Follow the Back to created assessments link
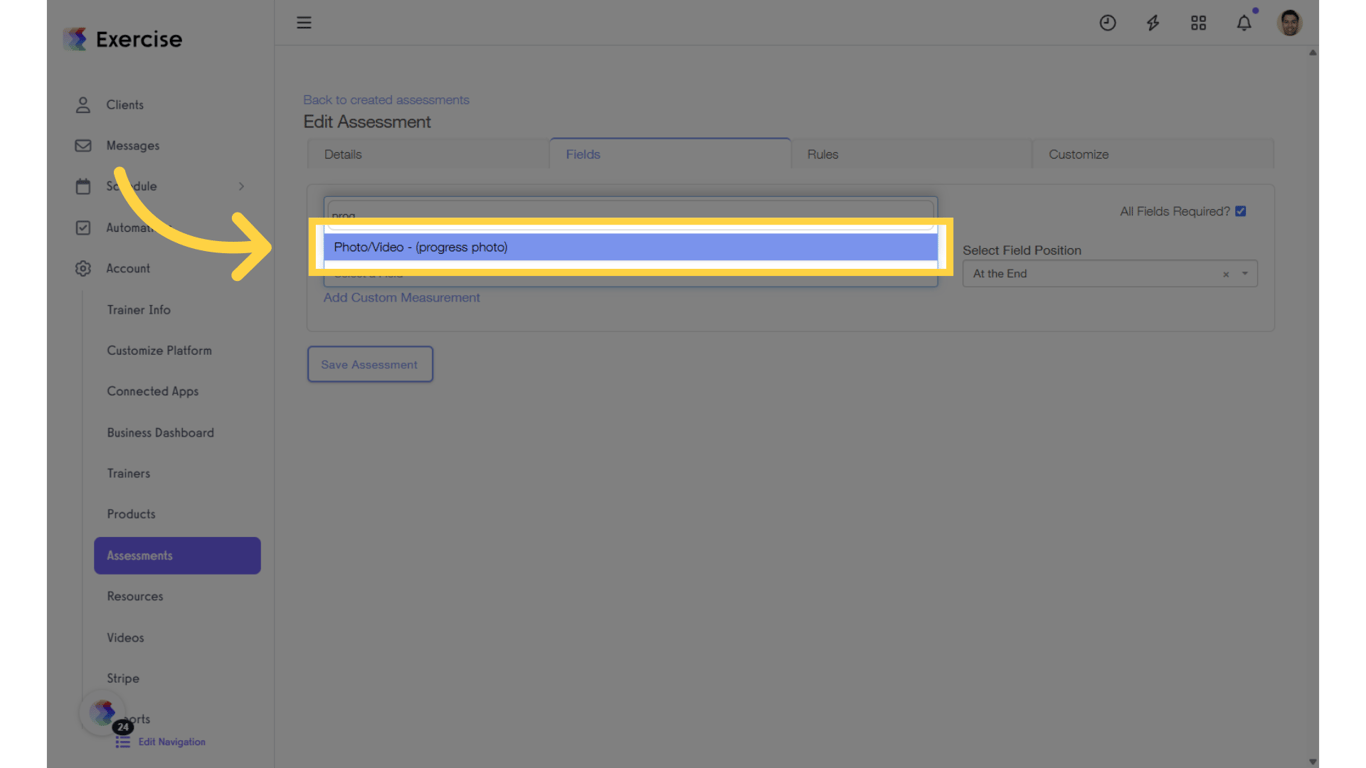Image resolution: width=1366 pixels, height=768 pixels. [x=386, y=99]
